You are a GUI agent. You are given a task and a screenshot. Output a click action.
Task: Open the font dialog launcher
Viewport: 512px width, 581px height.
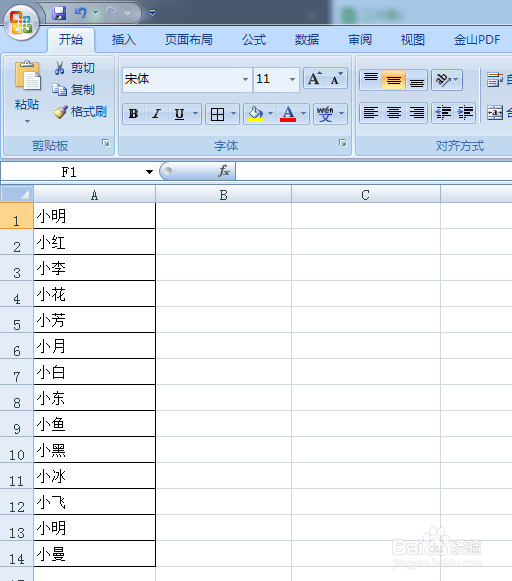(x=343, y=143)
